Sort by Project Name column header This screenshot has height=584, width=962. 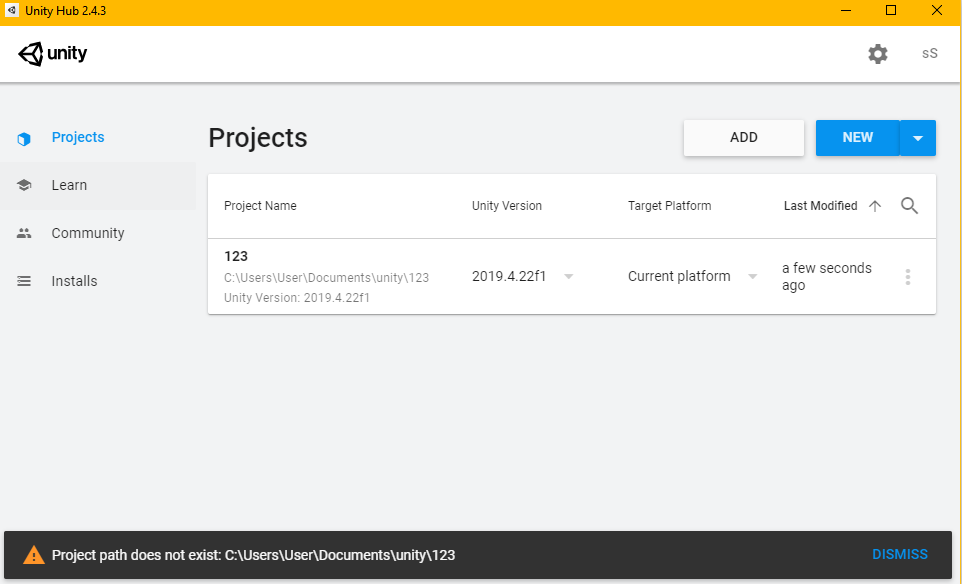260,206
